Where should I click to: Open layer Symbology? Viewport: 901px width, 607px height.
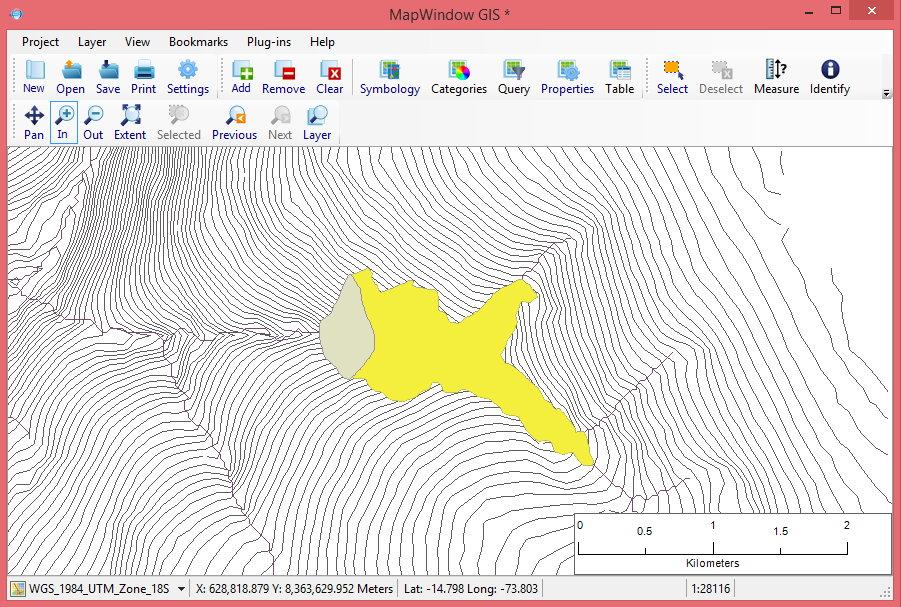click(x=390, y=76)
